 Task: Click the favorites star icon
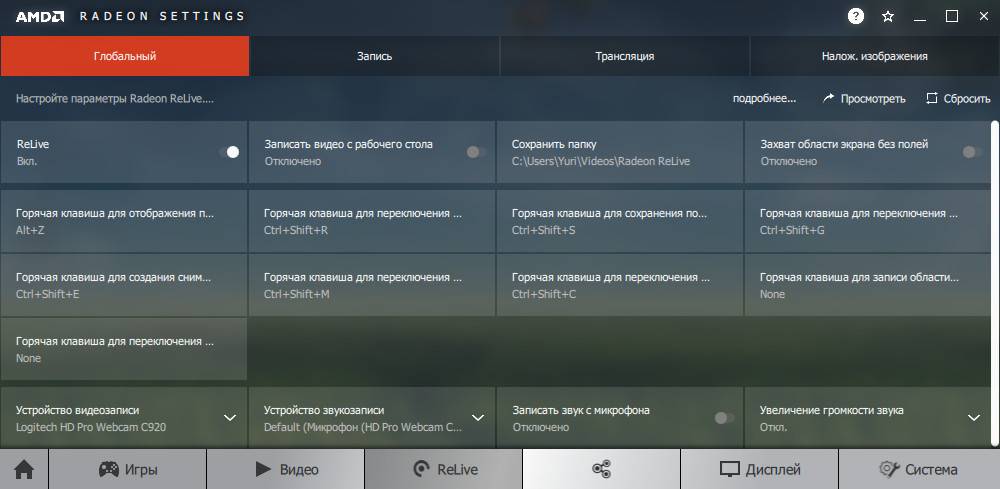[888, 17]
